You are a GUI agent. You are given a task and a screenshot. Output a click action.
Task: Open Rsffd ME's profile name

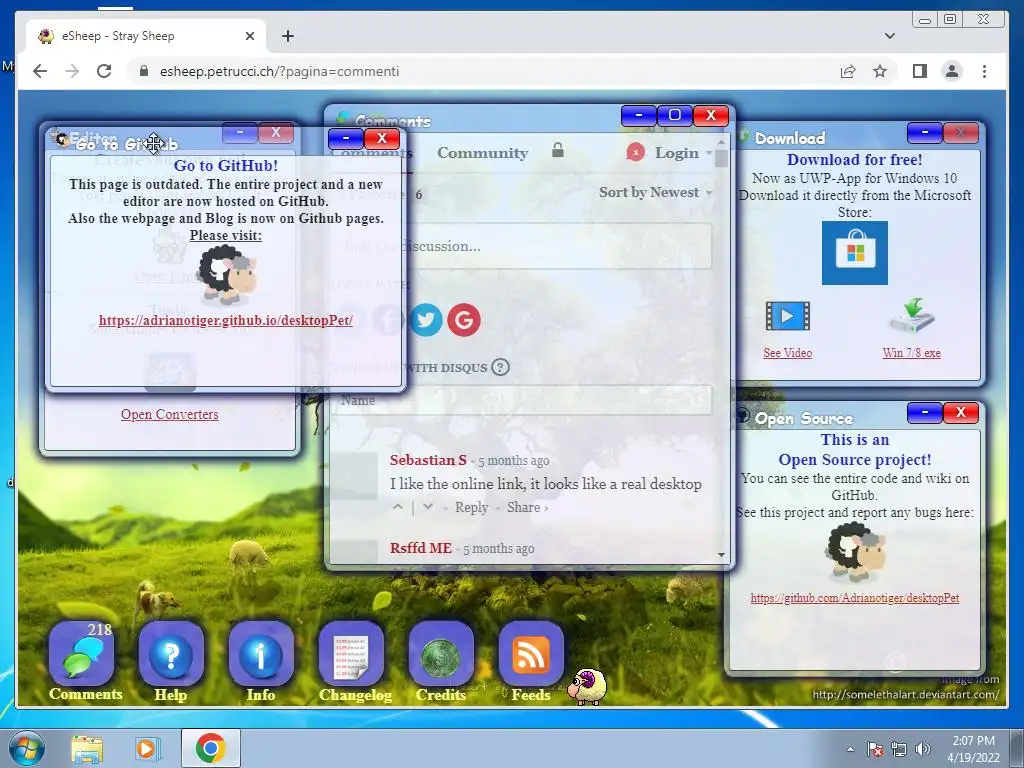pos(421,548)
